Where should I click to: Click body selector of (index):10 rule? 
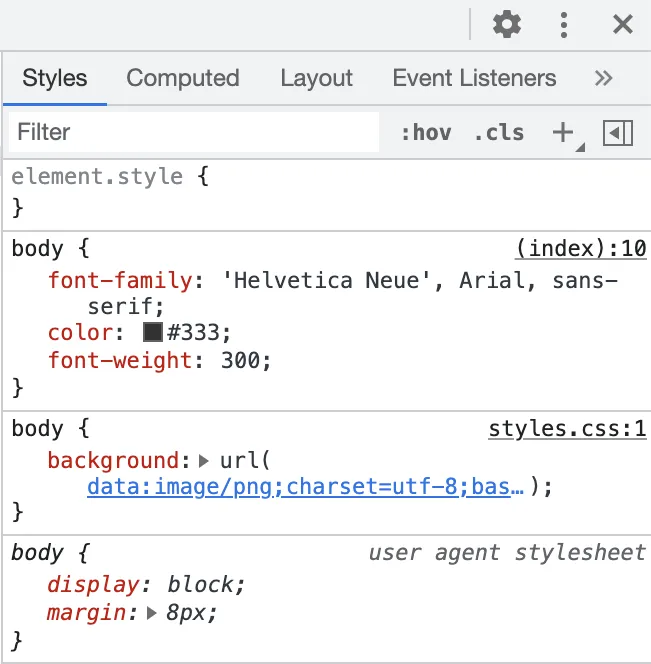pyautogui.click(x=37, y=249)
